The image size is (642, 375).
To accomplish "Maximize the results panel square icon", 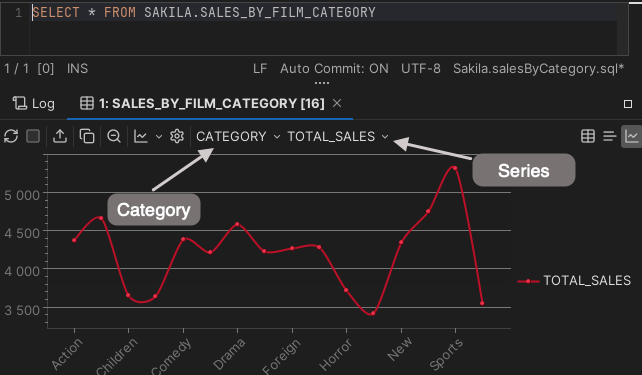I will point(628,104).
